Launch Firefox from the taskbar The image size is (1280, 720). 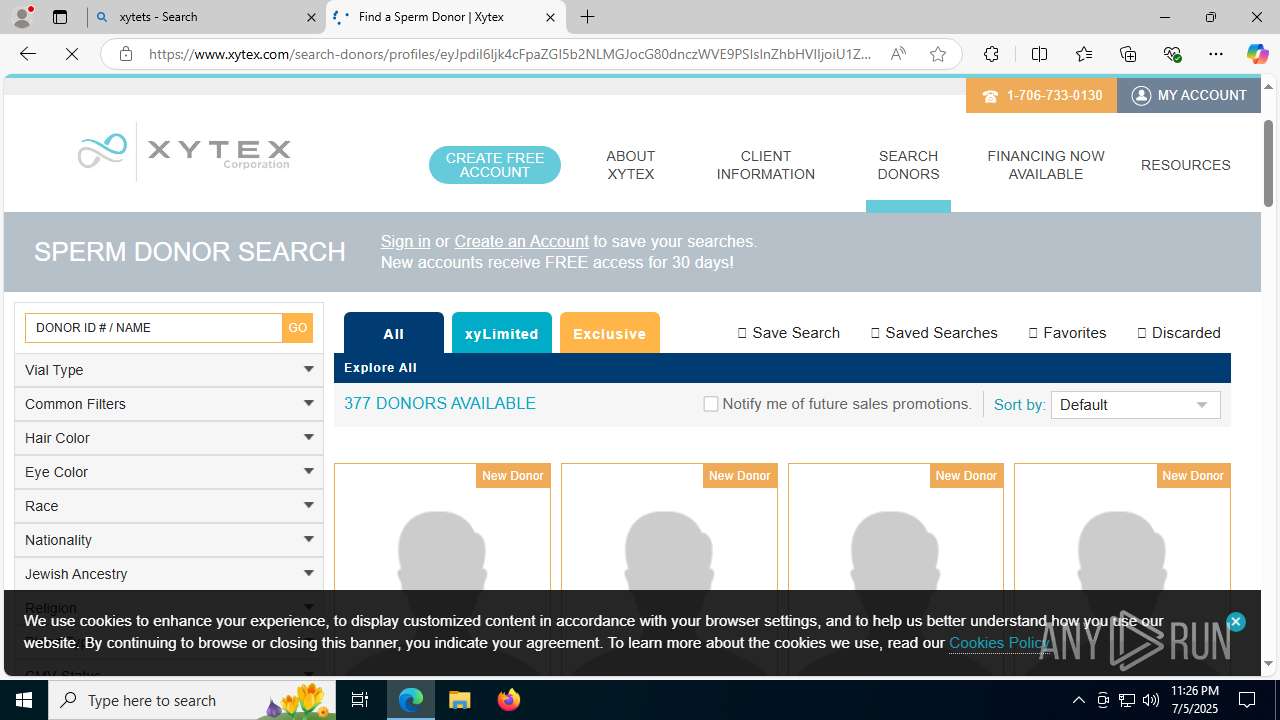click(x=508, y=700)
